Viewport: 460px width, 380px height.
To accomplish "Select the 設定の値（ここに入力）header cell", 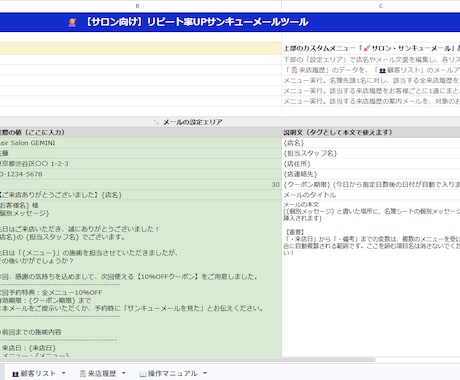I will pos(141,132).
